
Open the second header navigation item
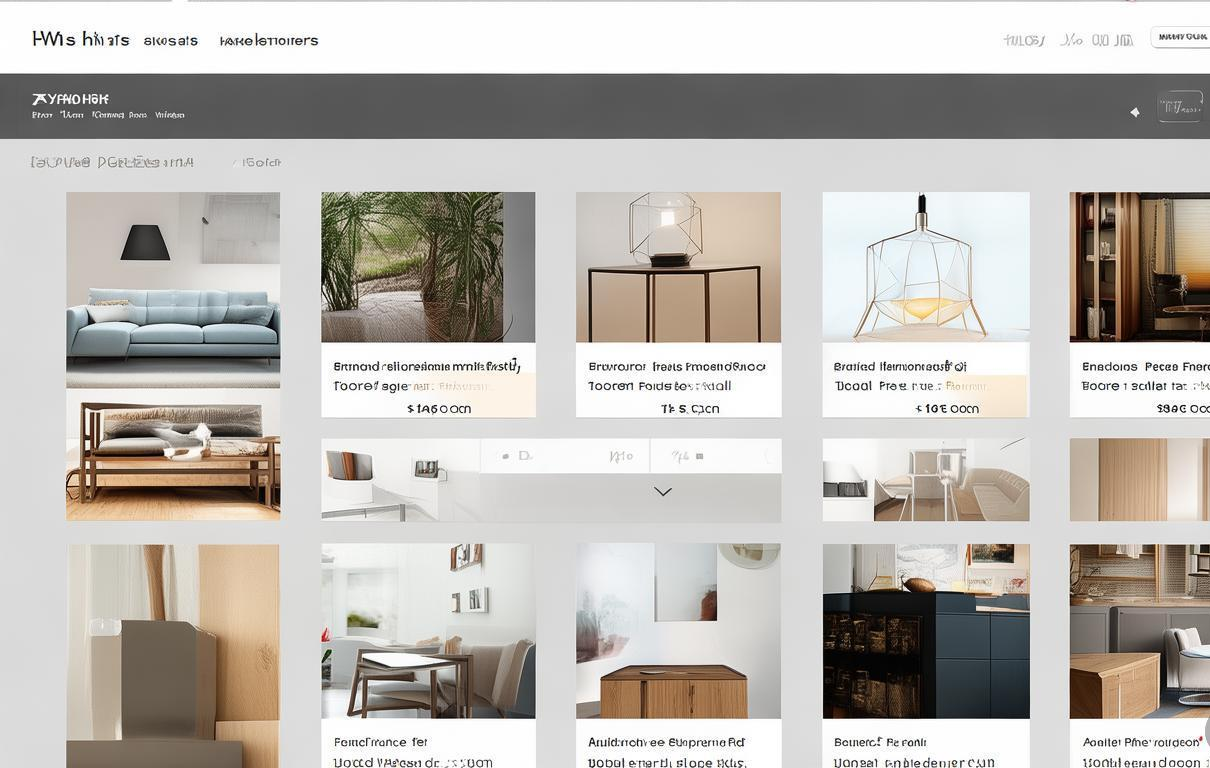tap(269, 41)
